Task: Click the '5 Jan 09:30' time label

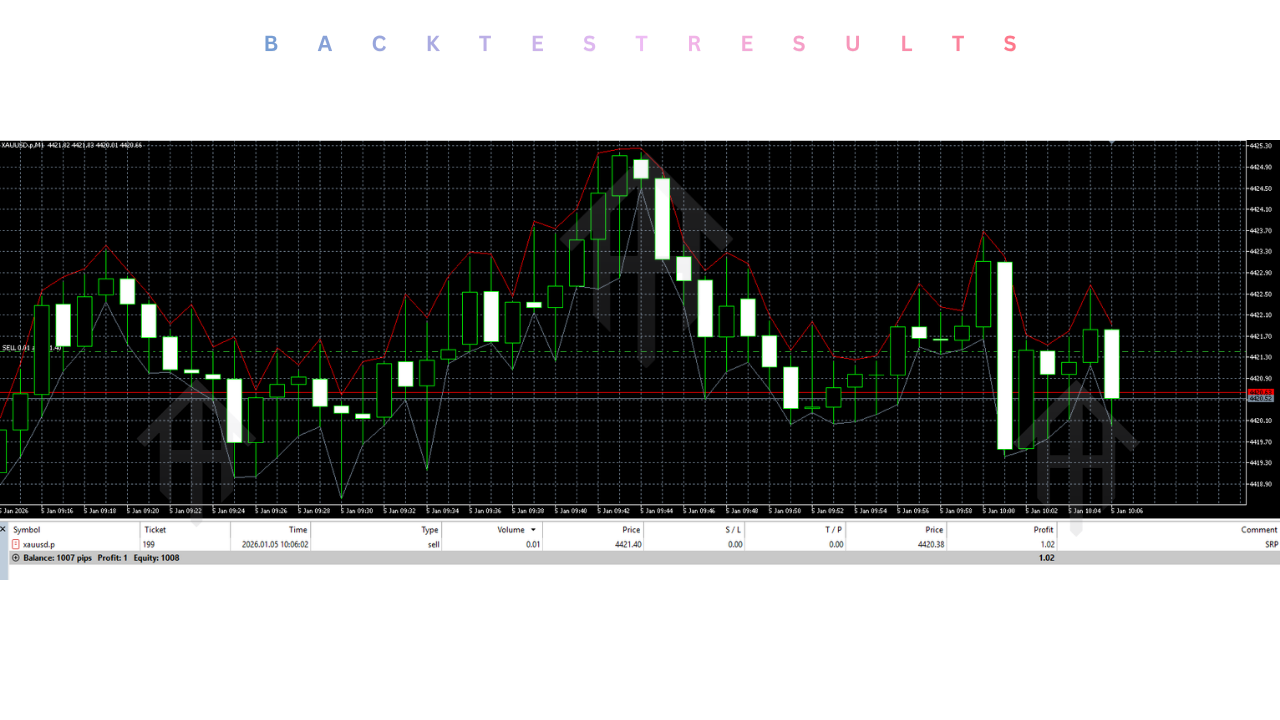Action: [357, 510]
